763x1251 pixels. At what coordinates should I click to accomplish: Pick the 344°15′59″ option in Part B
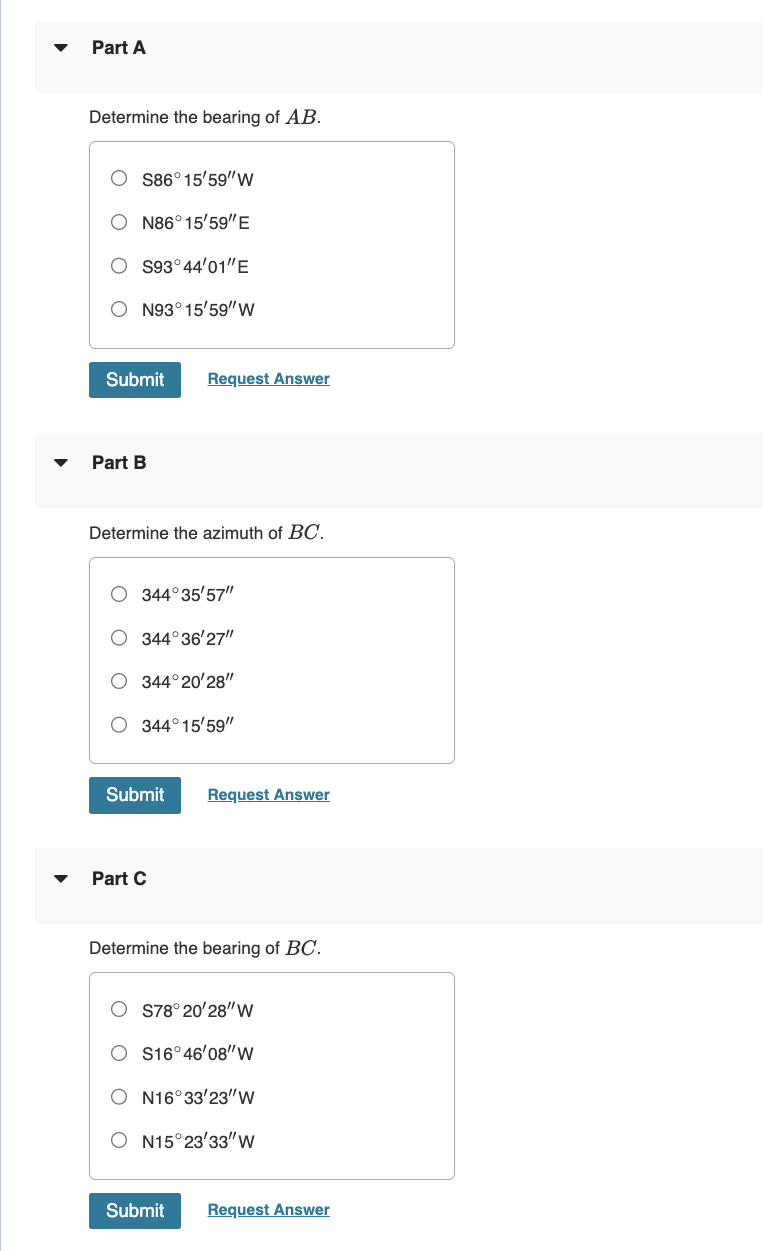[x=119, y=724]
